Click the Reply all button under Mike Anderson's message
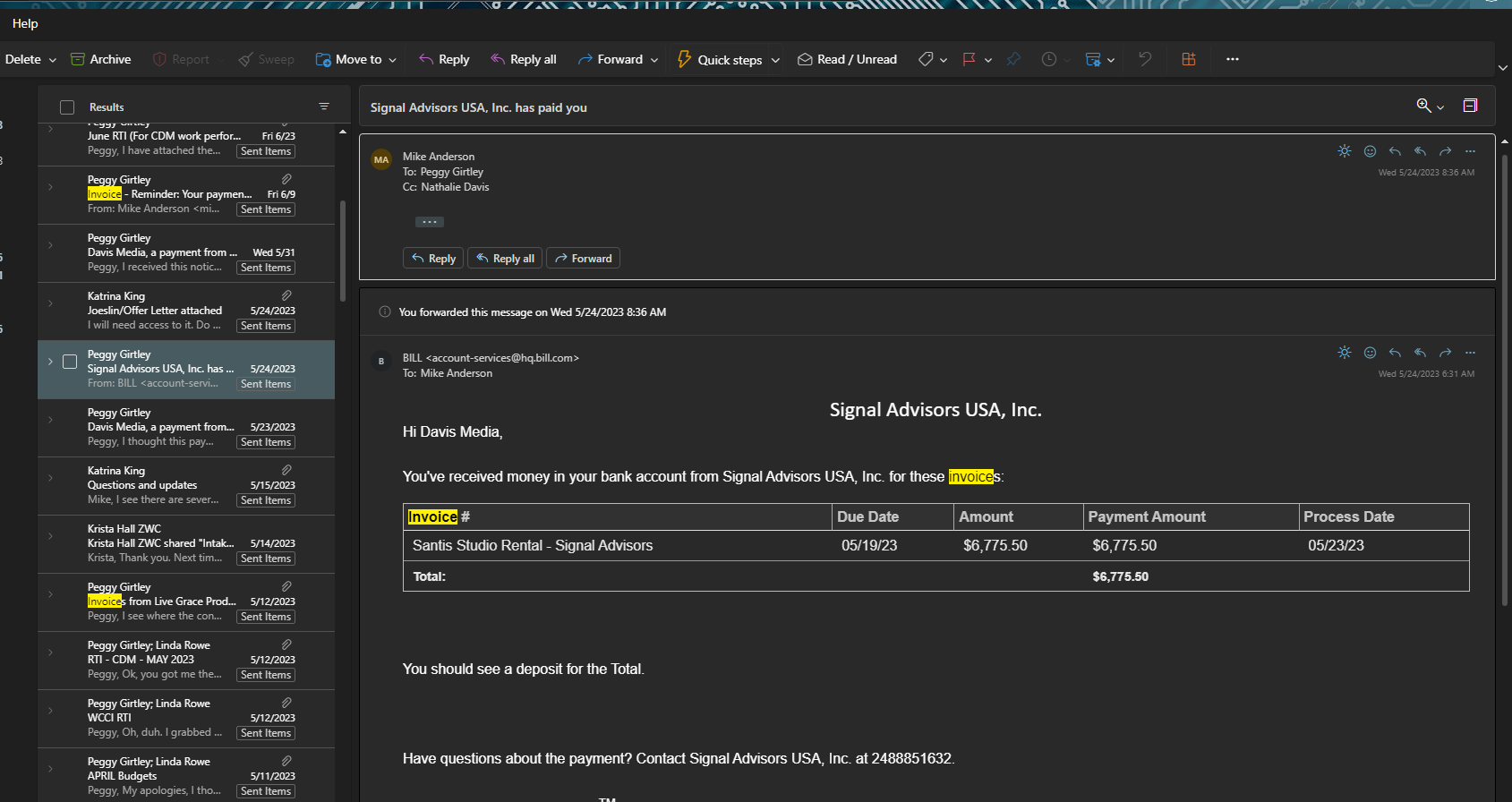The height and width of the screenshot is (802, 1512). click(x=506, y=259)
